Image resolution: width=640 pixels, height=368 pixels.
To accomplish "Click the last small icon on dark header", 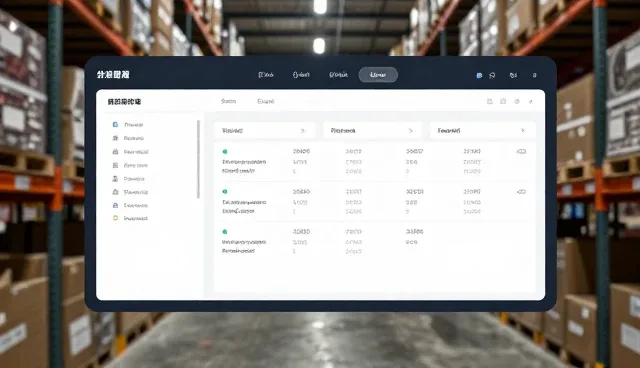I will tap(534, 75).
